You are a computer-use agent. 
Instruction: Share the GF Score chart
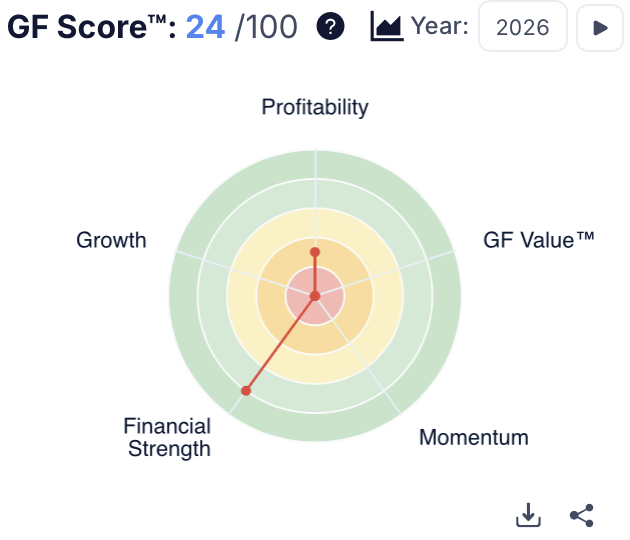581,515
